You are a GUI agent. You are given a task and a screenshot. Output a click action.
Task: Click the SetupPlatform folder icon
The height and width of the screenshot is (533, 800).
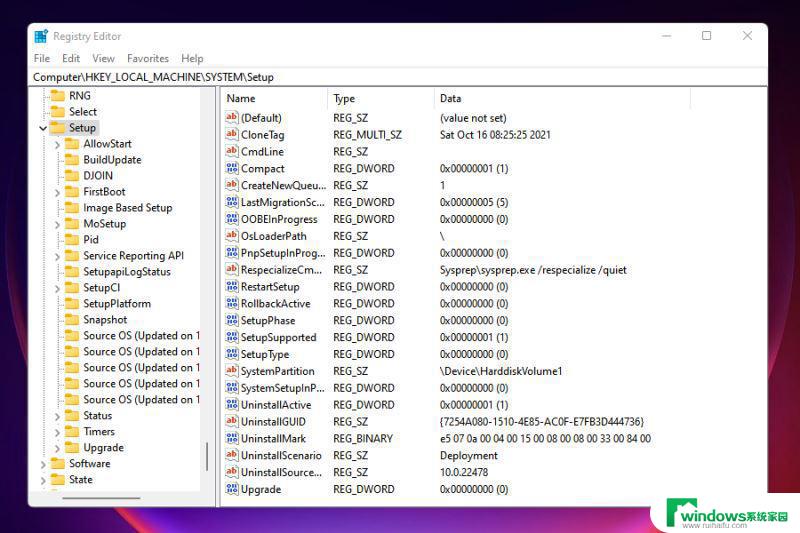click(x=72, y=303)
